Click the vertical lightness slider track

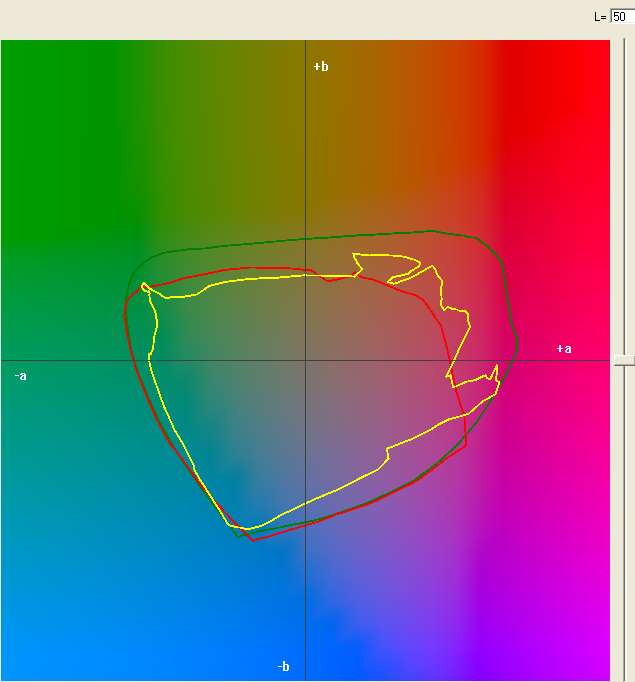625,359
